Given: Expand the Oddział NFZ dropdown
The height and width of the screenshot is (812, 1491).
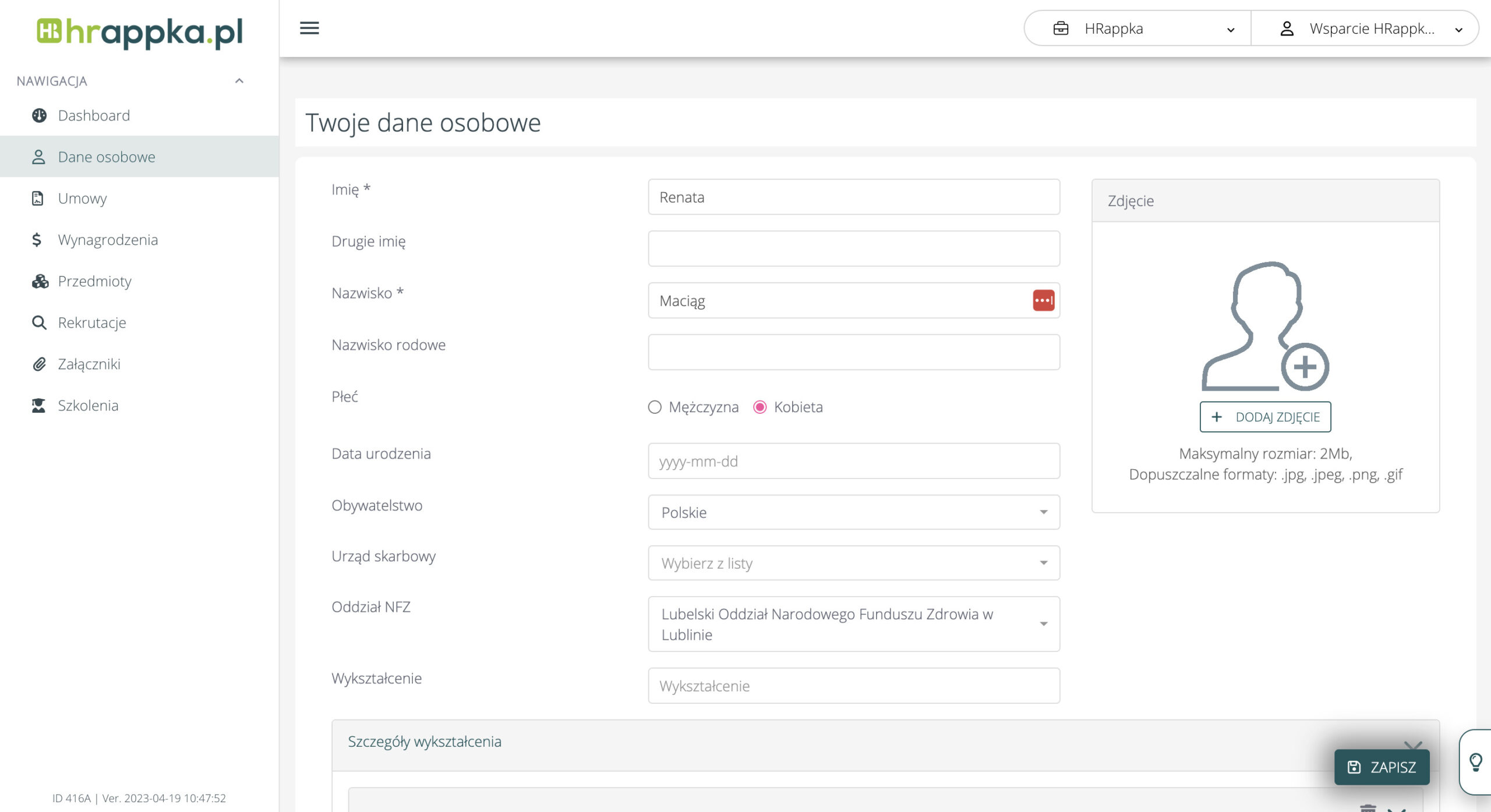Looking at the screenshot, I should (853, 624).
